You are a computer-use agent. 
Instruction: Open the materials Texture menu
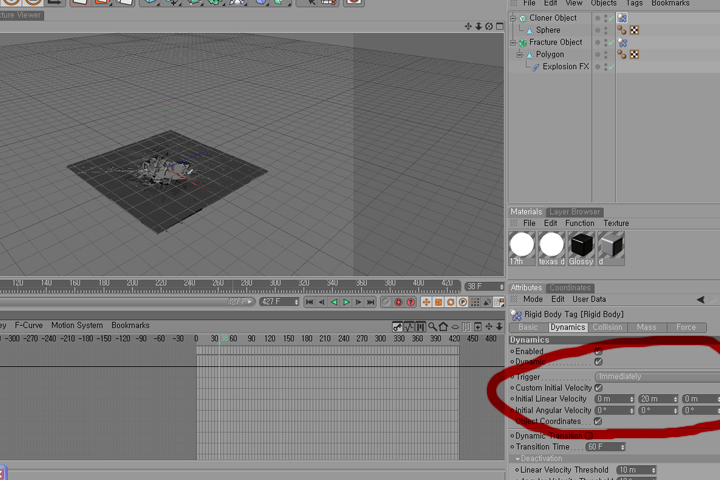click(x=616, y=223)
